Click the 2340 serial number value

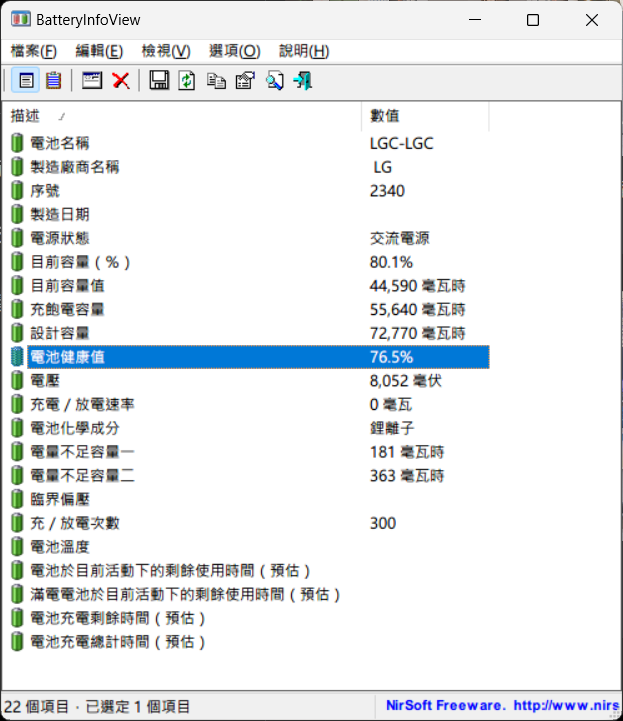pyautogui.click(x=387, y=191)
